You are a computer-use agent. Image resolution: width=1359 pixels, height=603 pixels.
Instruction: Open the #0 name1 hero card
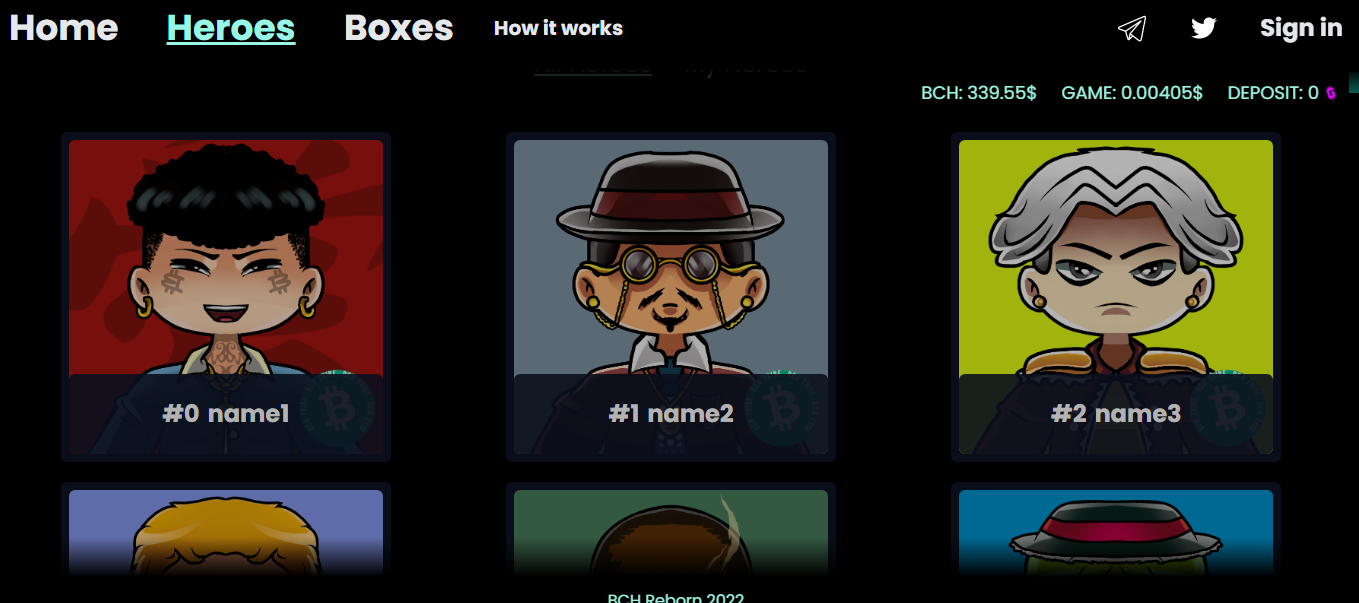click(226, 297)
